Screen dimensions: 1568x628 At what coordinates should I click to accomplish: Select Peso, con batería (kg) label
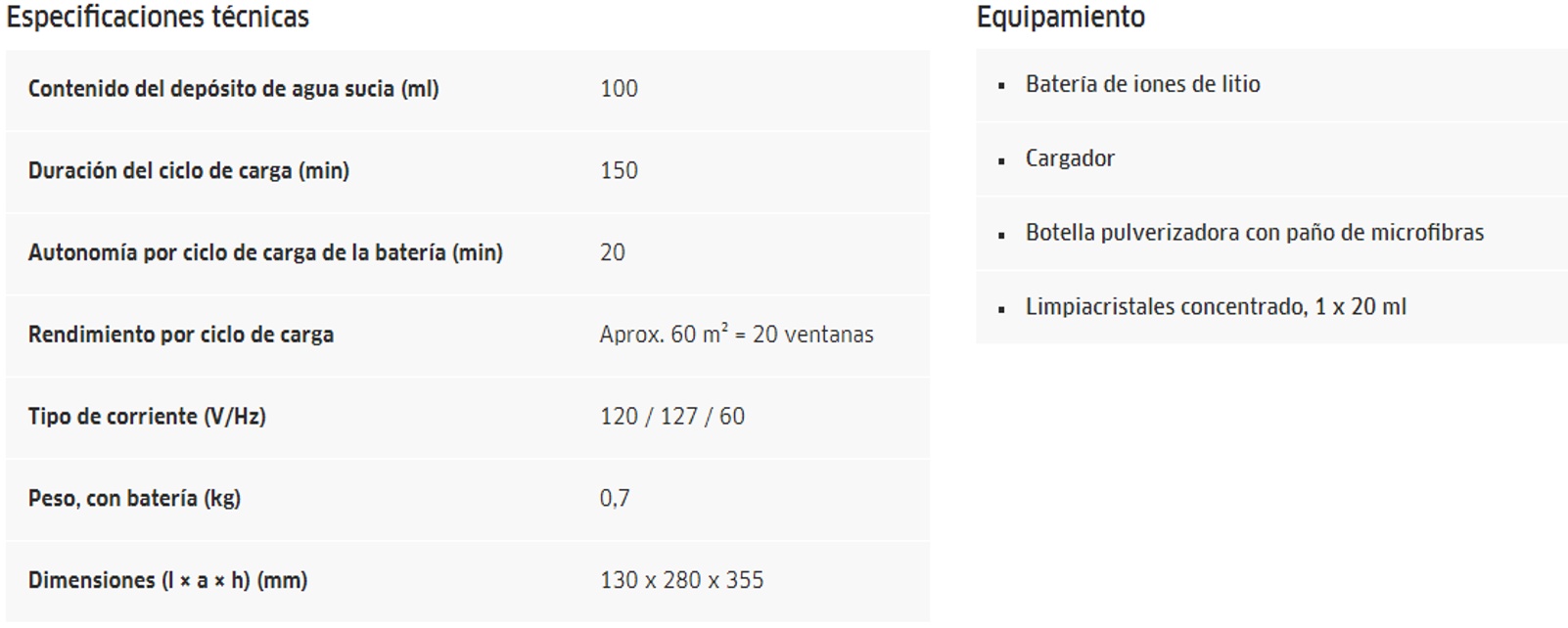134,499
